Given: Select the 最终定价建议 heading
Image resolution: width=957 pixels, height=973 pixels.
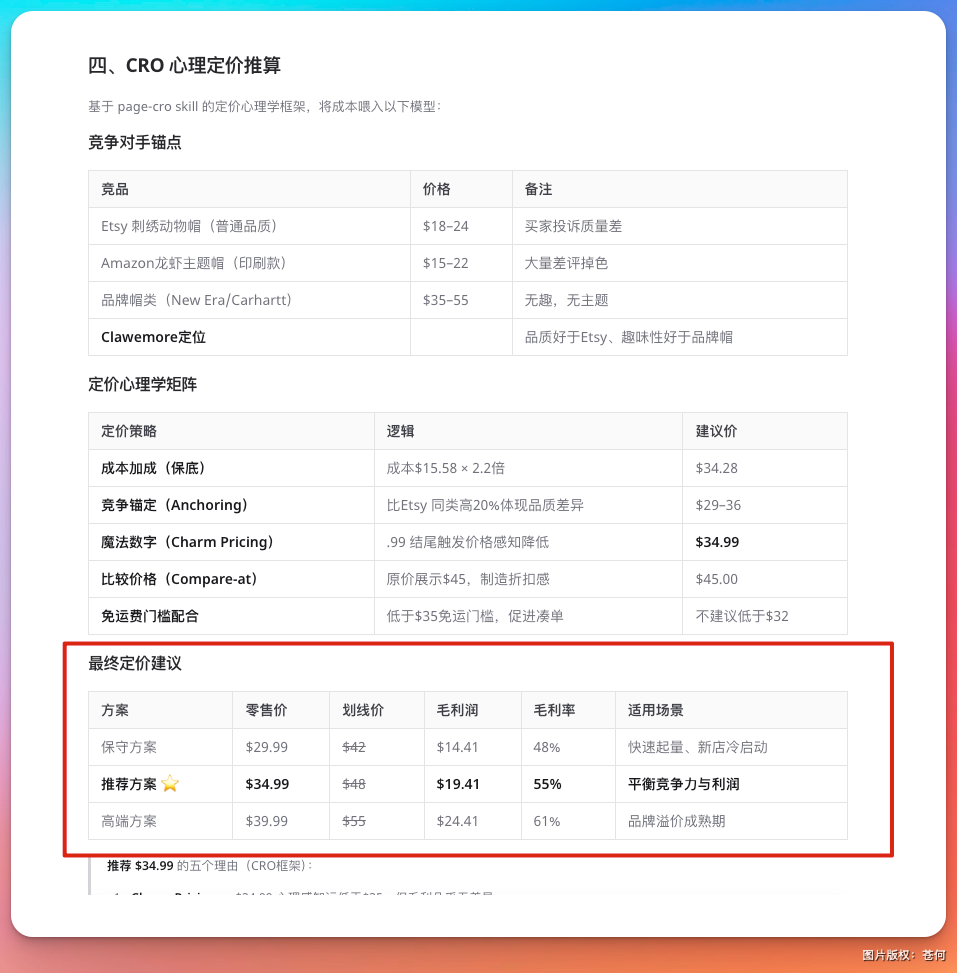Looking at the screenshot, I should click(x=135, y=664).
